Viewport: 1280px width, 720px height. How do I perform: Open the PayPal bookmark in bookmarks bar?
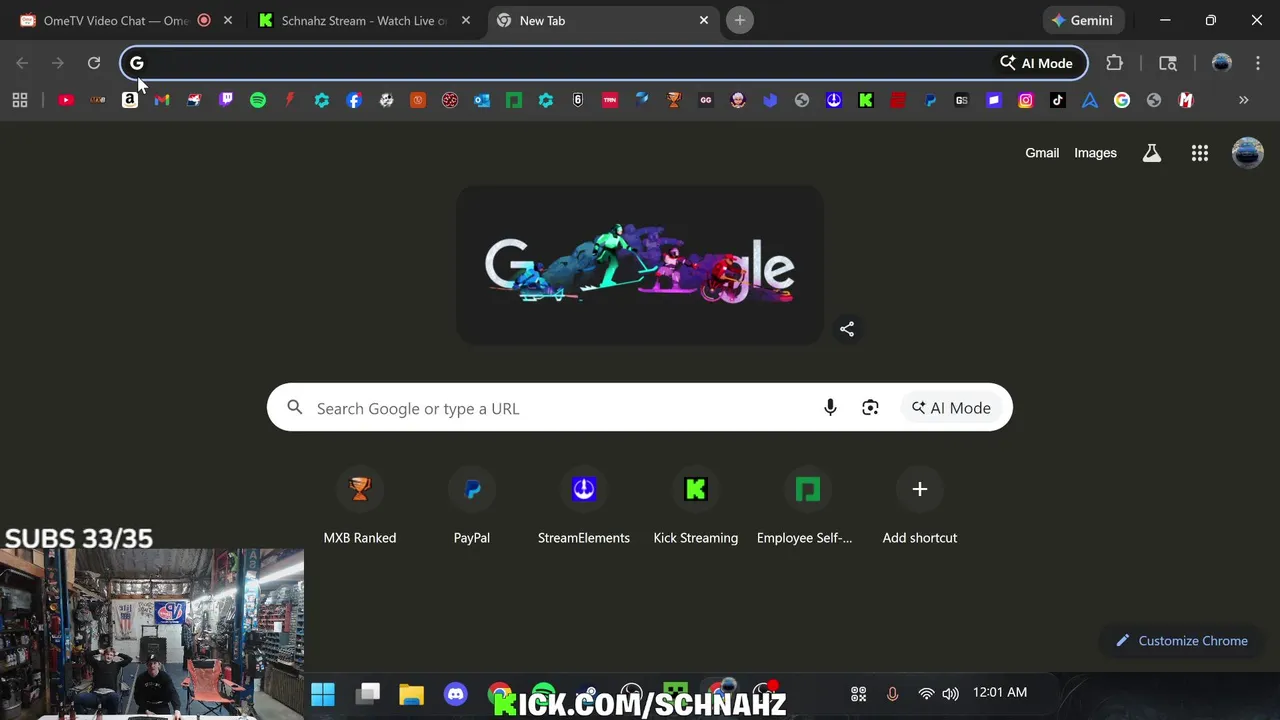click(930, 100)
